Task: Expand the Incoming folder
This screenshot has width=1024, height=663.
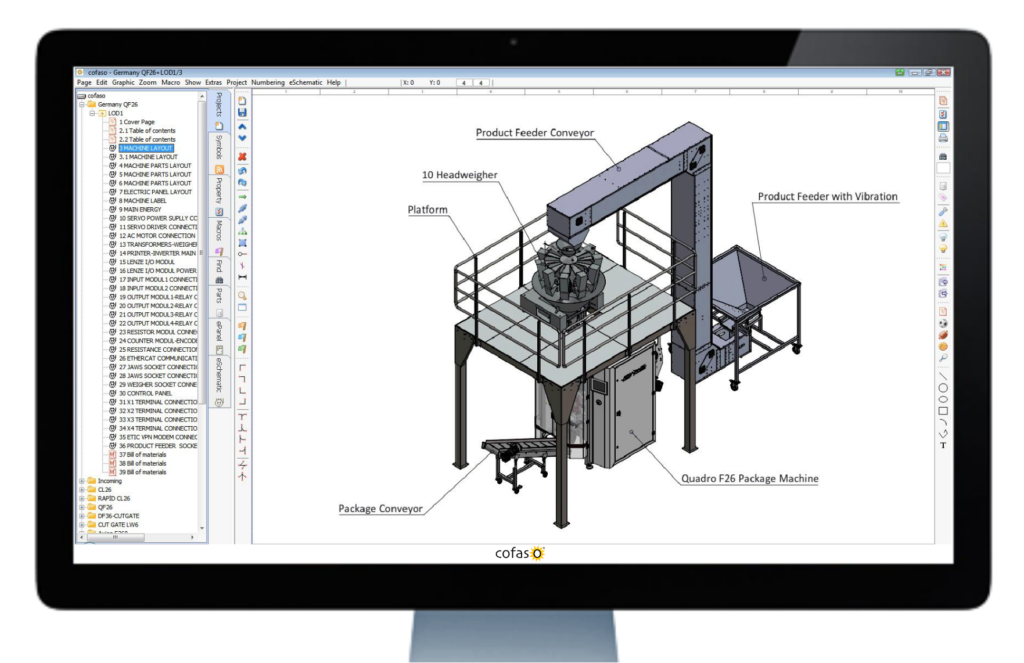Action: click(x=82, y=481)
